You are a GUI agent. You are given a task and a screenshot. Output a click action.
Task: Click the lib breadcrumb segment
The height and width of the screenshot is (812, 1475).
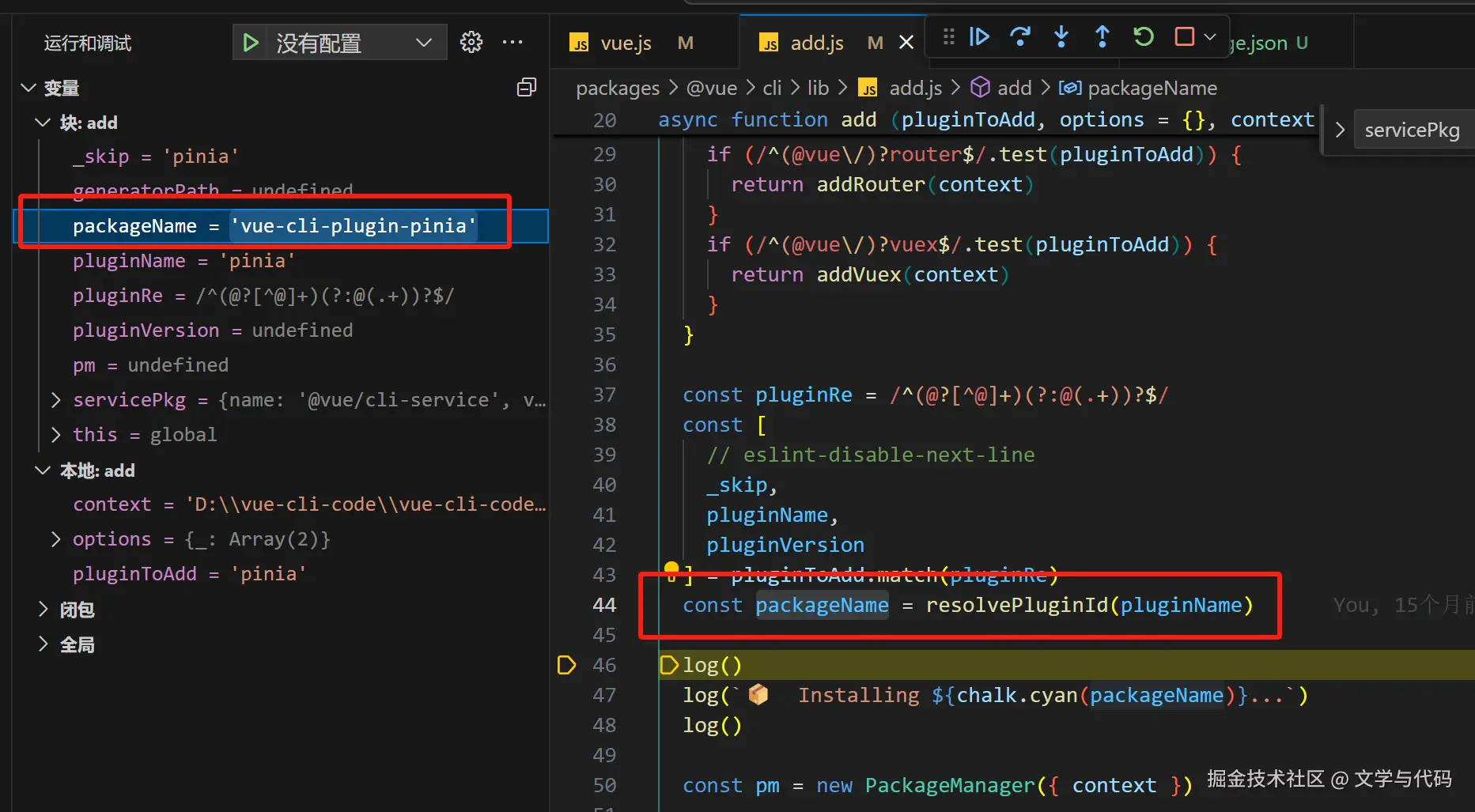point(818,88)
